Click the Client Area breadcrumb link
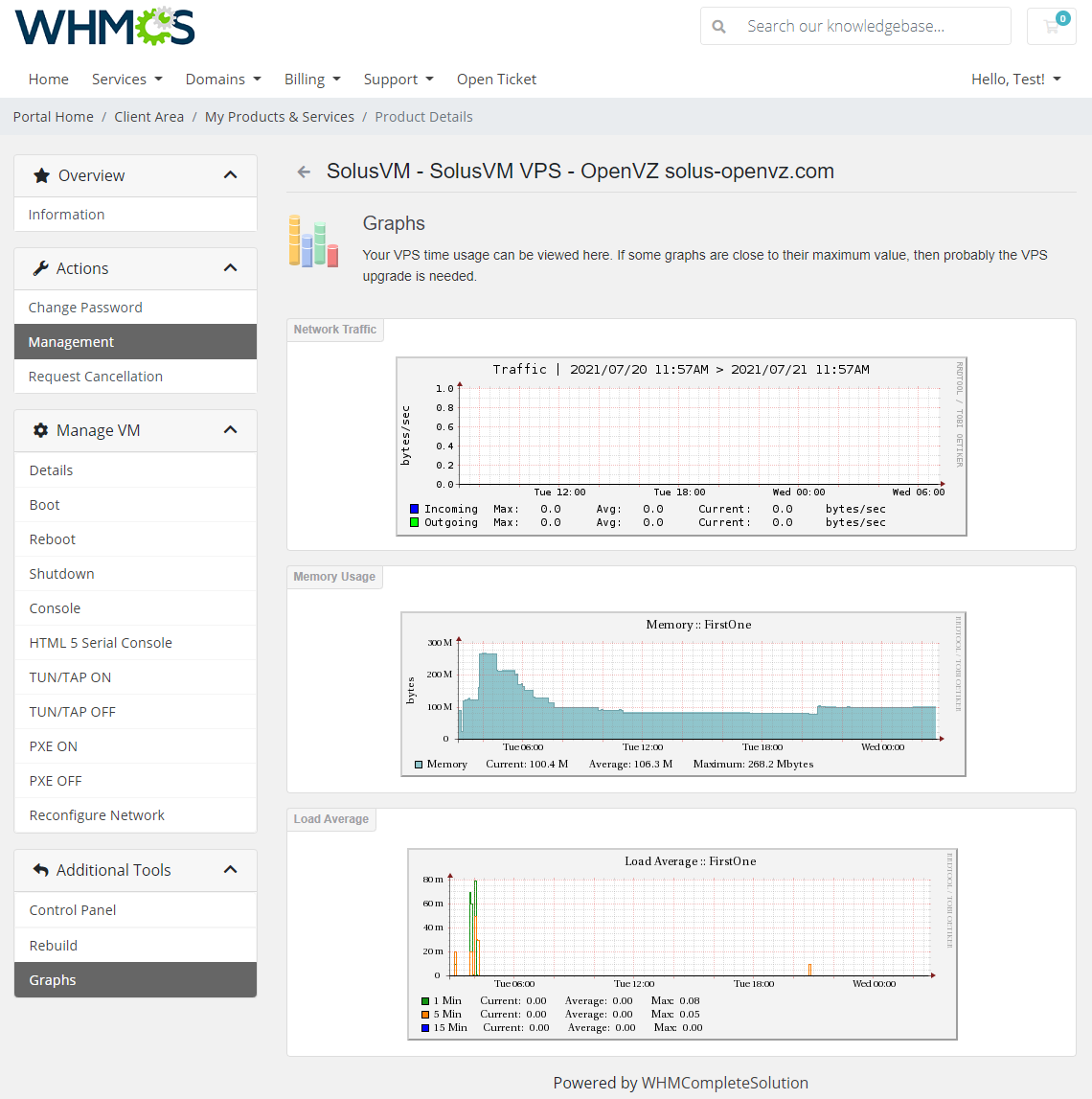1092x1099 pixels. tap(148, 116)
